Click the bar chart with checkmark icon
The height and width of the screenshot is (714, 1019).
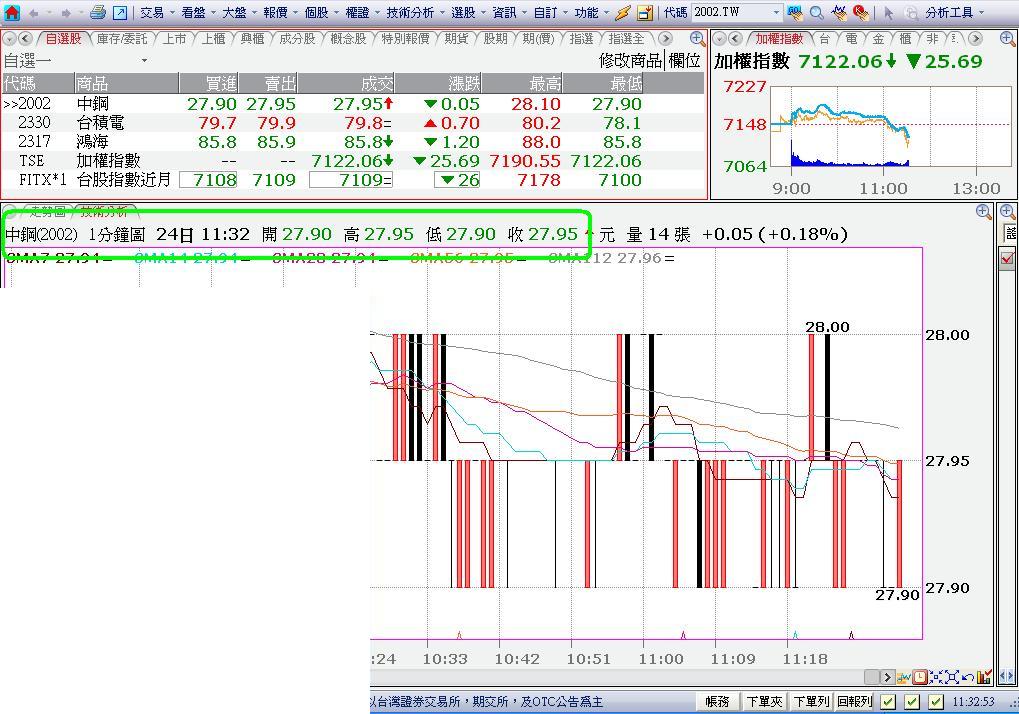tap(984, 678)
